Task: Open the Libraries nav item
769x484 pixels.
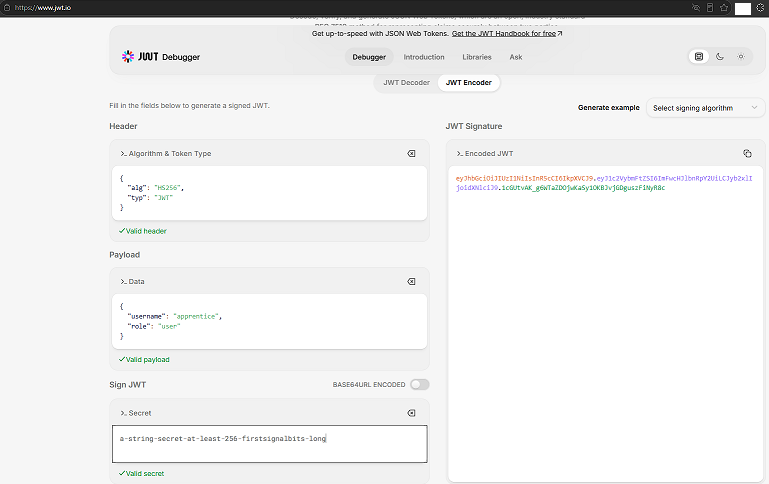Action: coord(477,57)
